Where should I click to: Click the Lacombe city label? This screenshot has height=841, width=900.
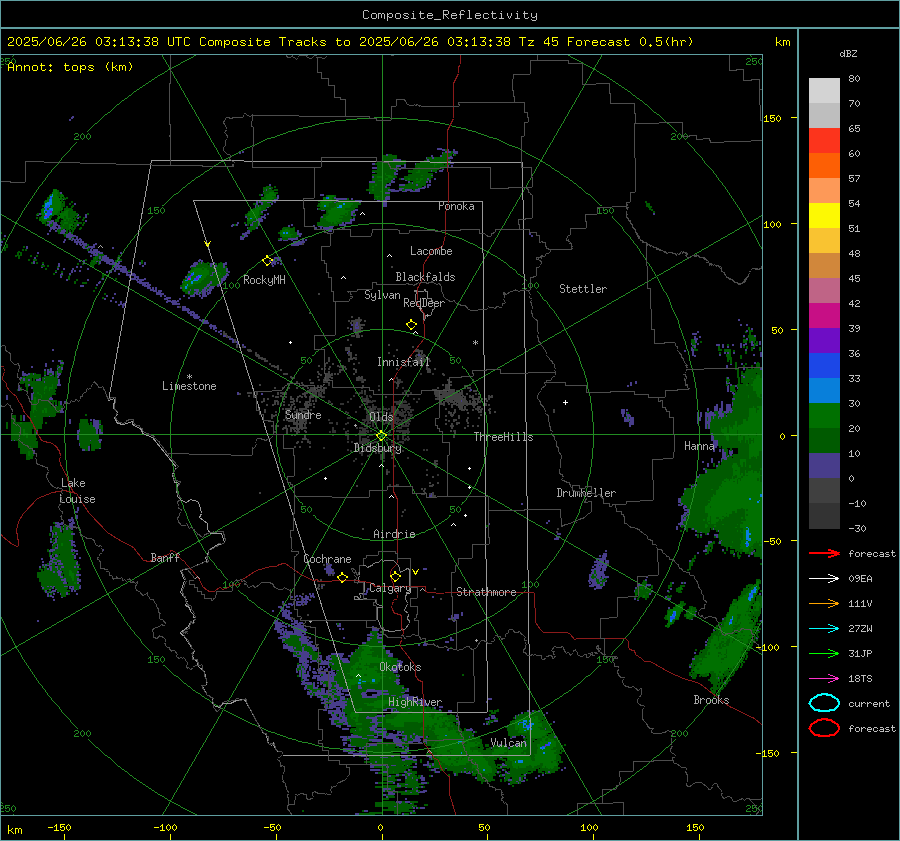(431, 251)
